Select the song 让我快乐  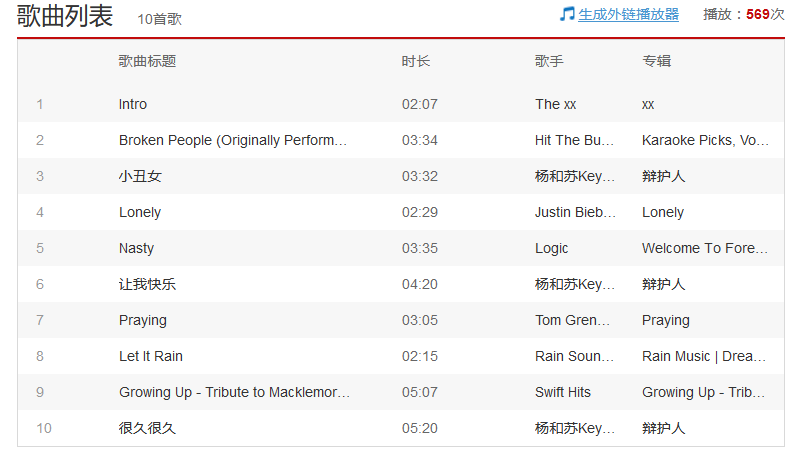click(x=147, y=284)
